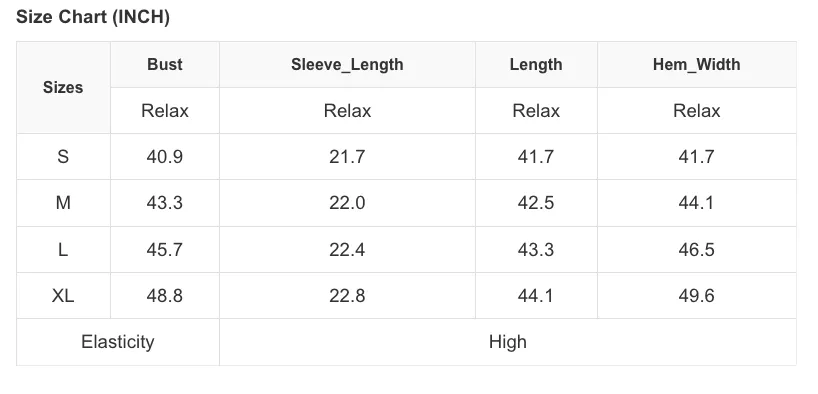Screen dimensions: 818x394
Task: Click sleeve length value 22.8
Action: pos(347,296)
